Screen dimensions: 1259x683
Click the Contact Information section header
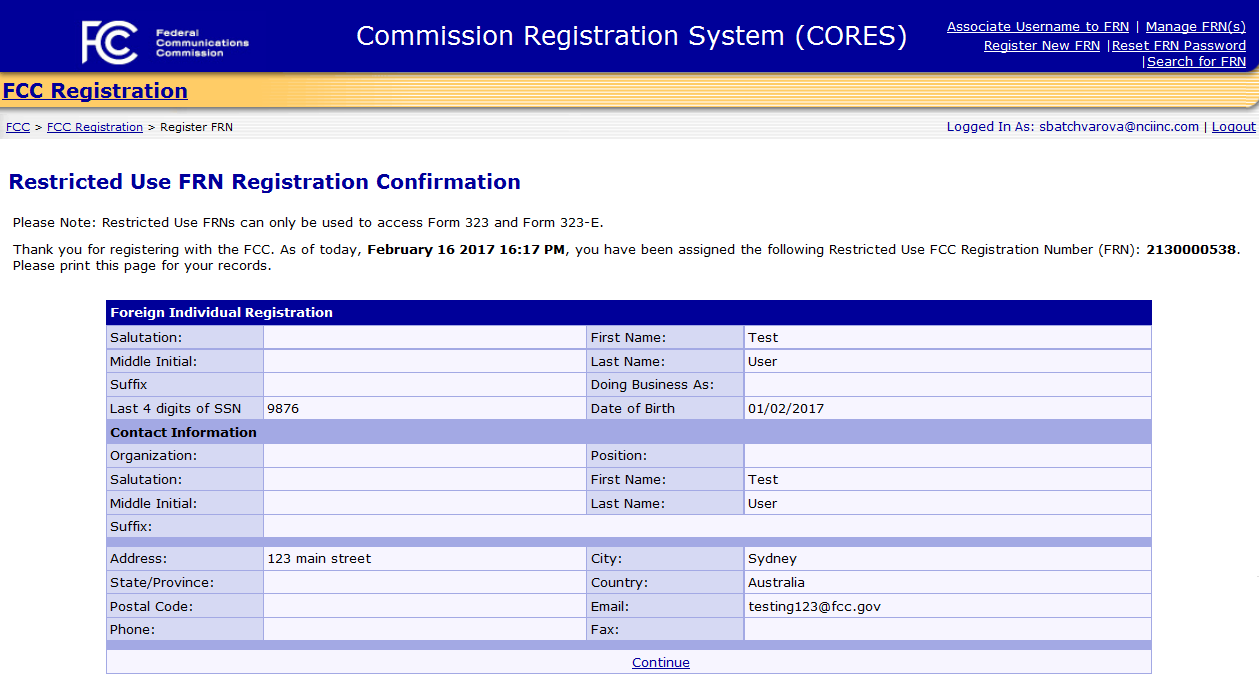click(183, 433)
